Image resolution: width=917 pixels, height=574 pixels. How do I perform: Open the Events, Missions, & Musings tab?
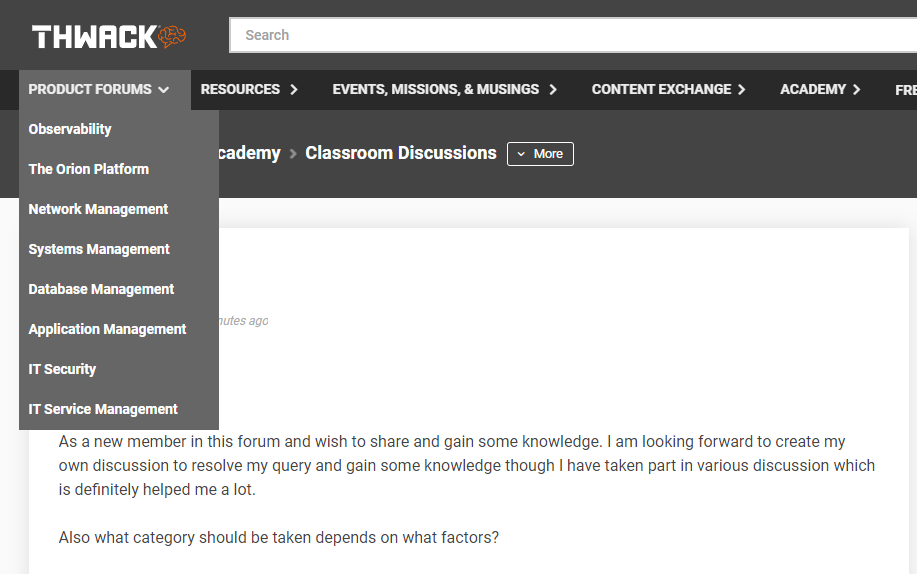click(x=436, y=90)
